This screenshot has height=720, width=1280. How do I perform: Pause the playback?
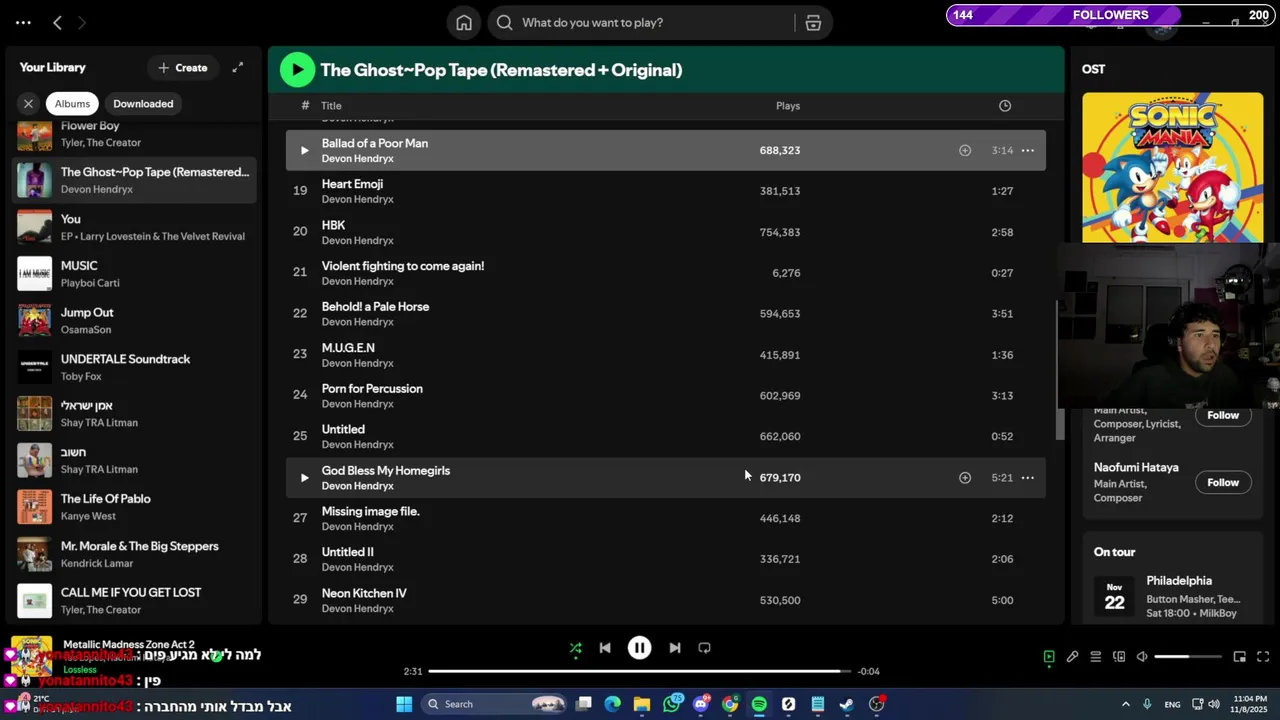(x=639, y=648)
